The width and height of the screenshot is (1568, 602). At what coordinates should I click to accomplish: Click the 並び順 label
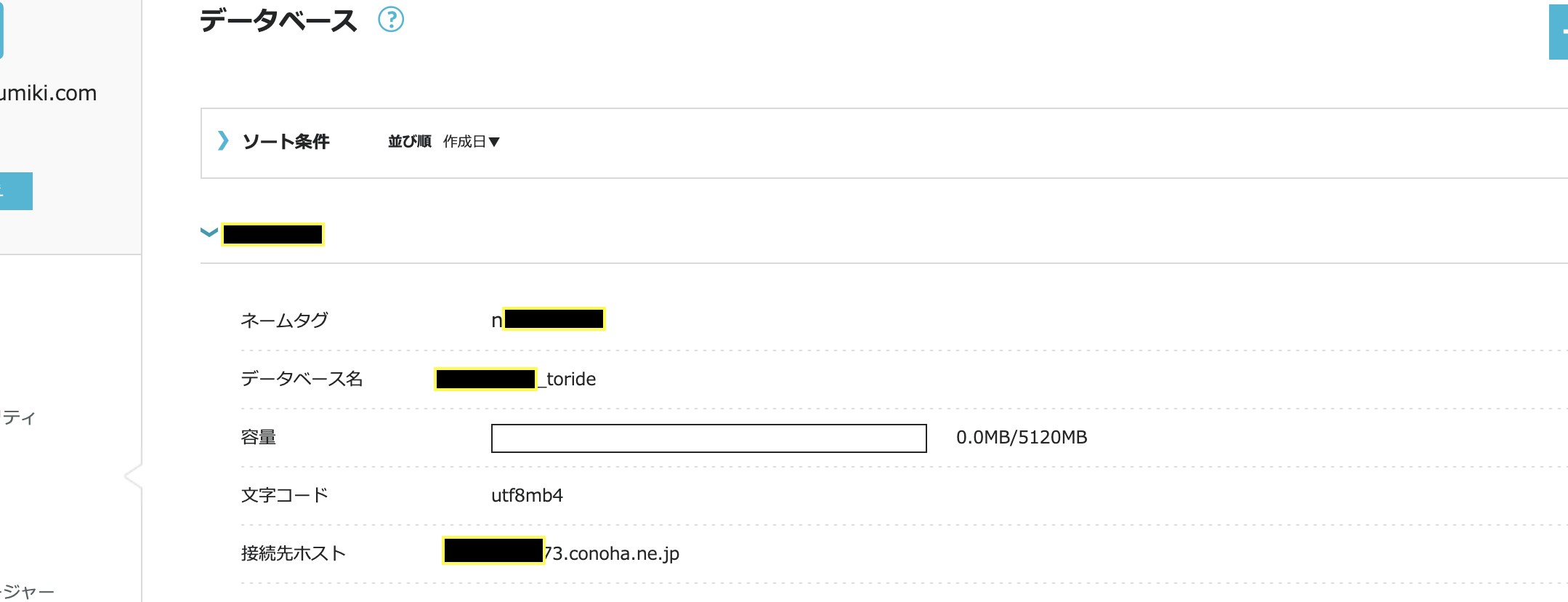click(409, 141)
